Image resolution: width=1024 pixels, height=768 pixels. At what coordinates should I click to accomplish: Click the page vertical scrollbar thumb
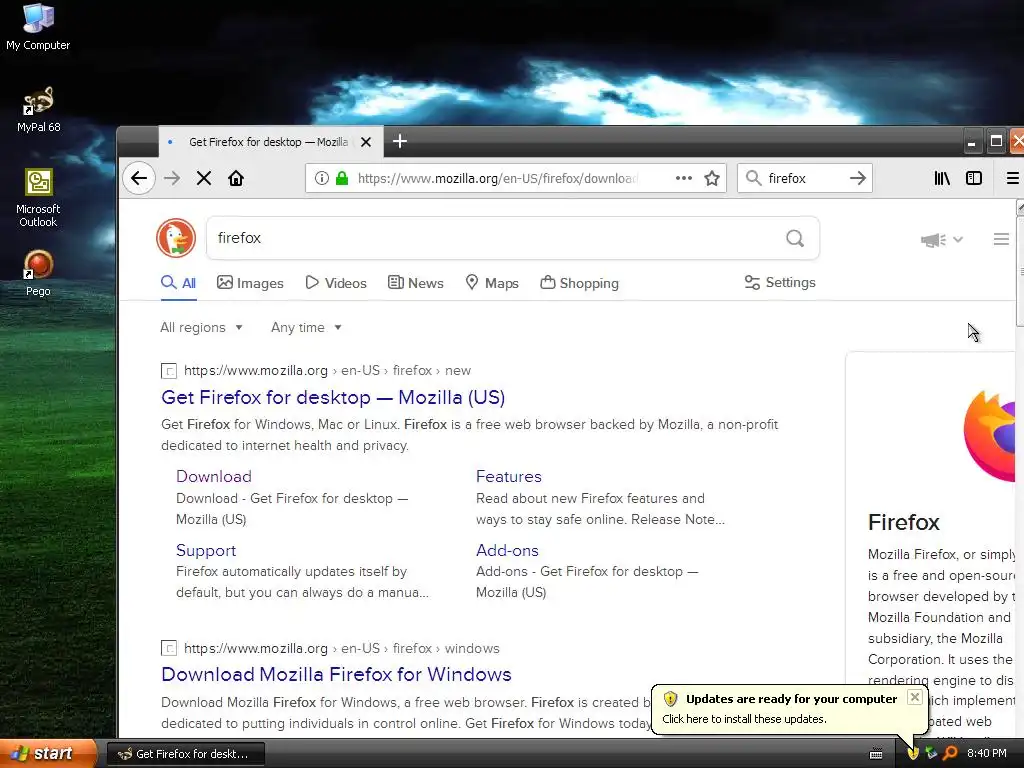click(1020, 271)
